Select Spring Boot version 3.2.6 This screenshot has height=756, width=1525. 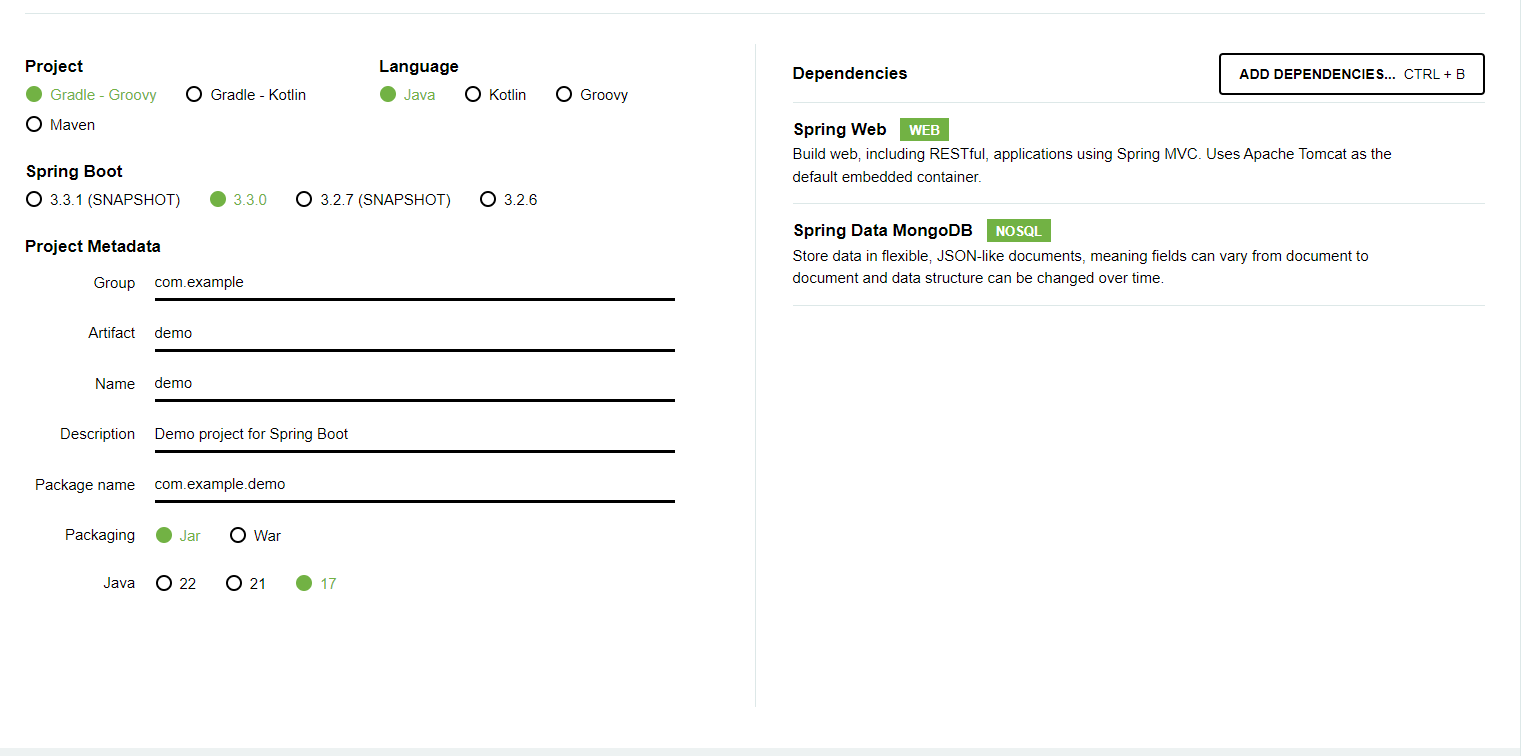coord(509,200)
